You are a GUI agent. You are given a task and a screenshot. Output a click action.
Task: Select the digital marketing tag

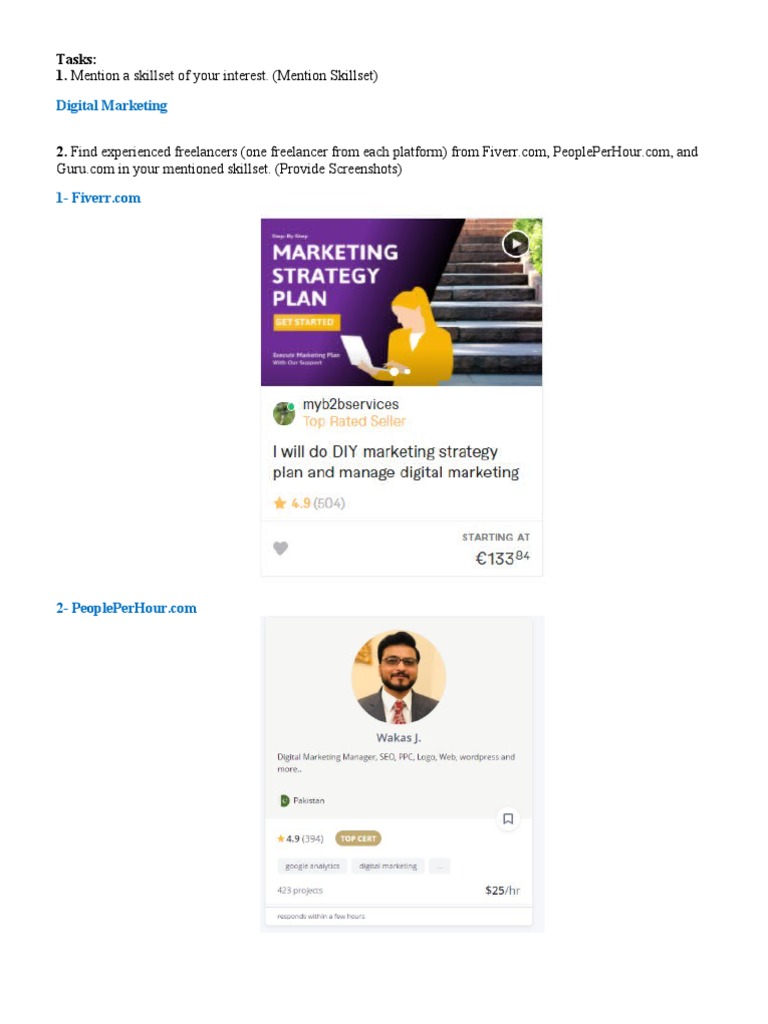point(388,866)
